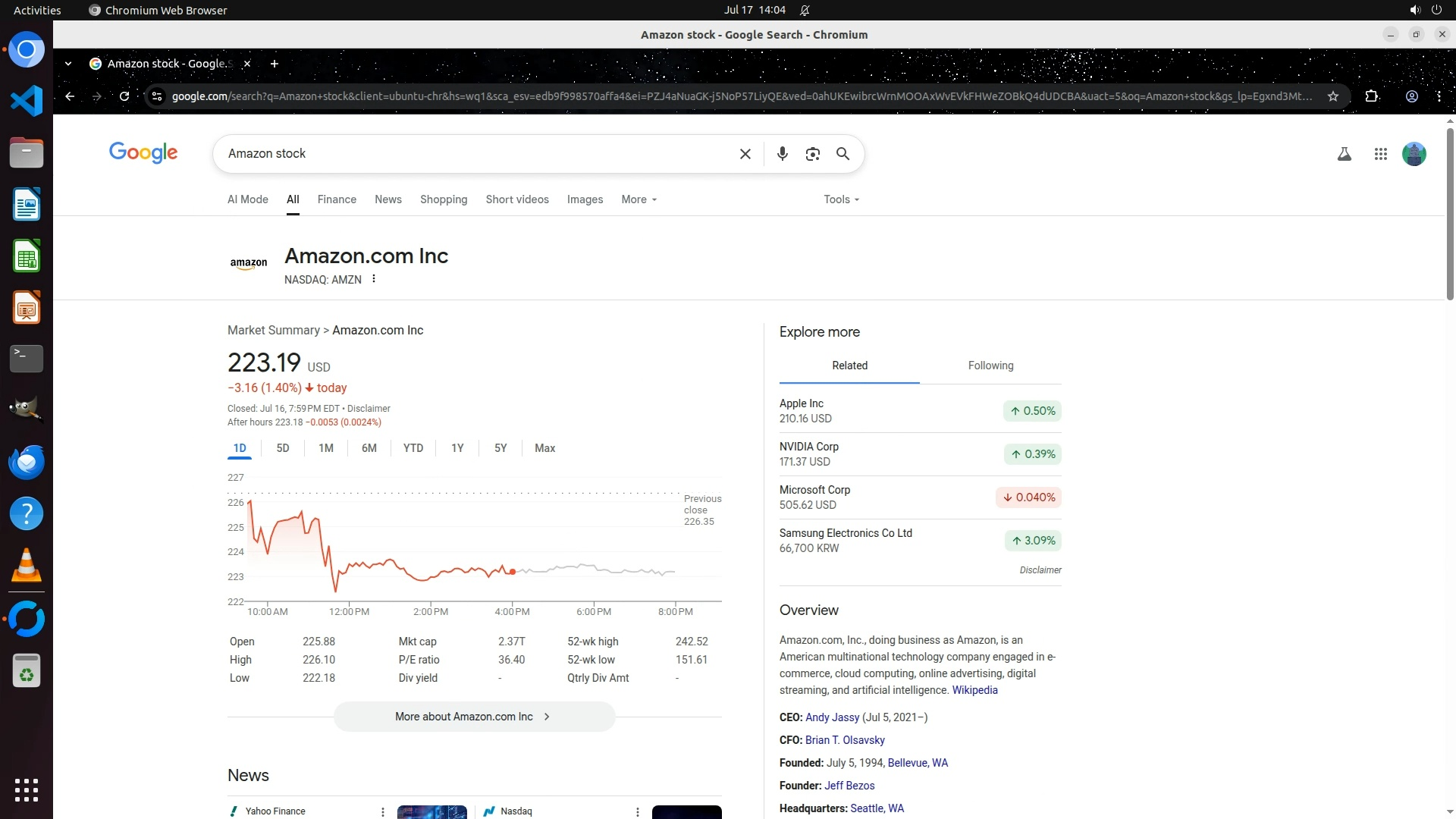1456x819 pixels.
Task: Switch to the Finance search tab
Action: [x=336, y=199]
